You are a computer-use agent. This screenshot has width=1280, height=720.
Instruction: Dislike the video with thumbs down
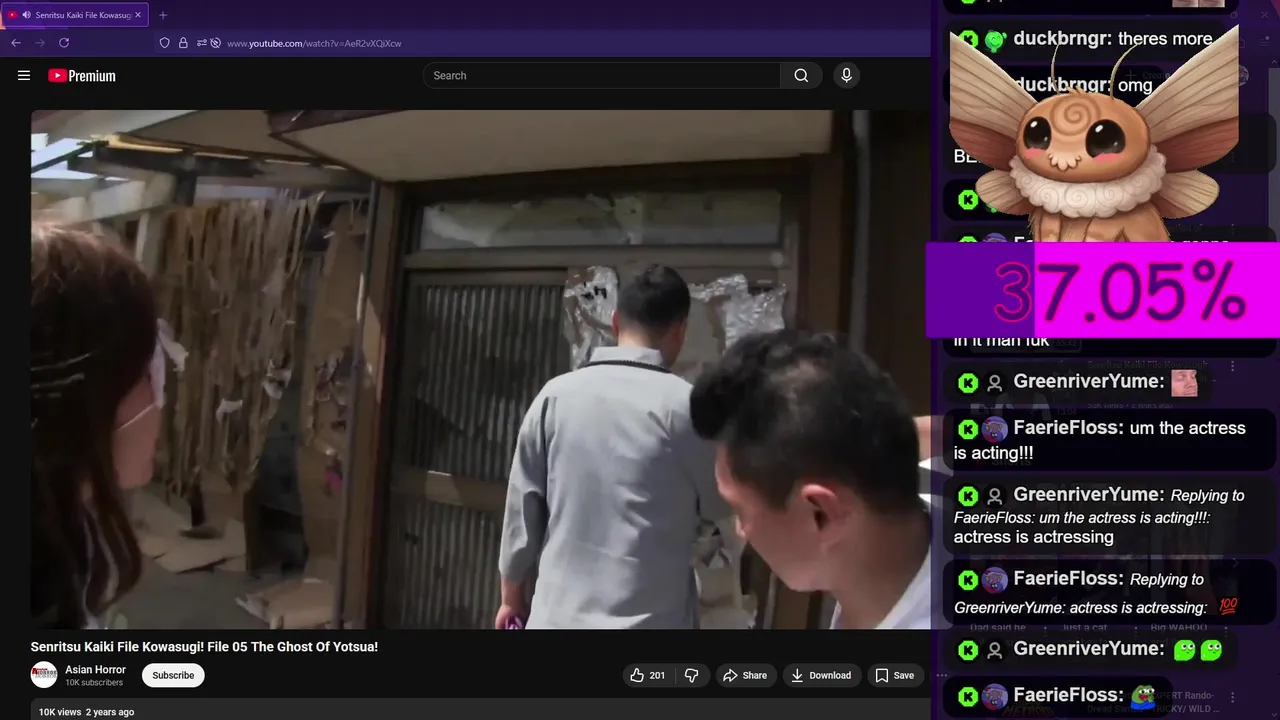tap(691, 675)
